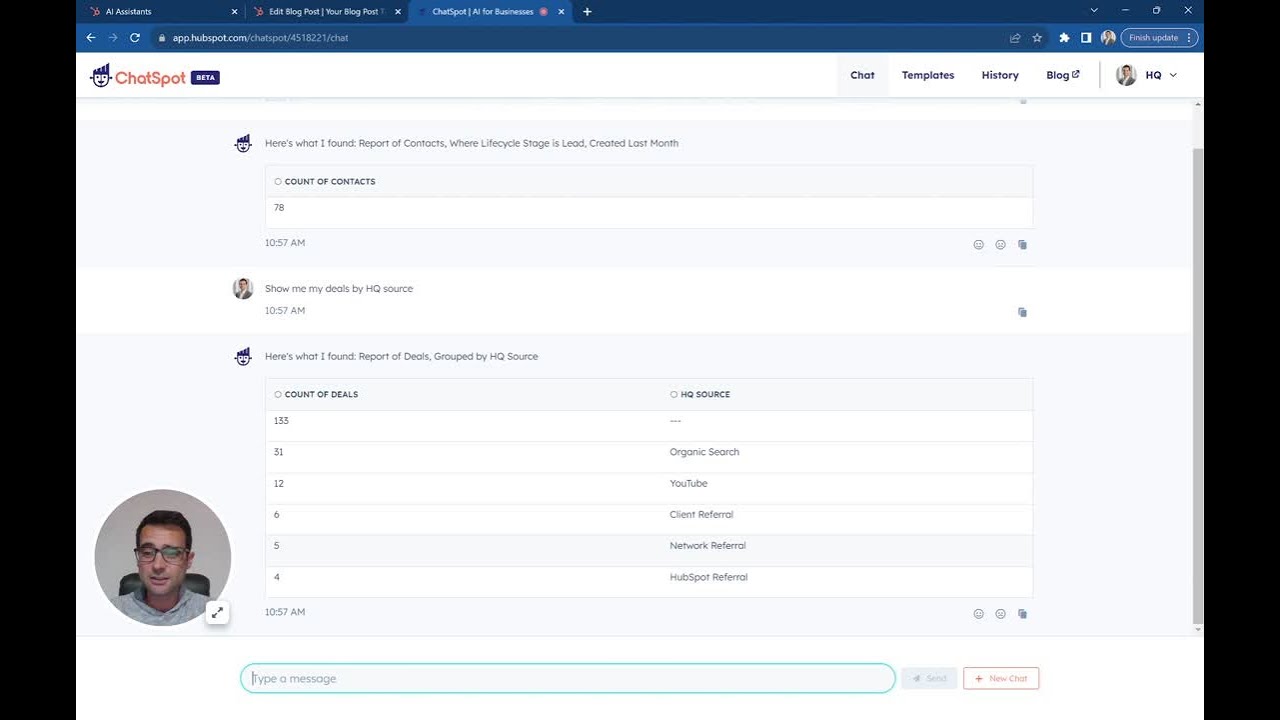Switch to the Edit Blog Post browser tab
Viewport: 1280px width, 720px height.
tap(325, 12)
